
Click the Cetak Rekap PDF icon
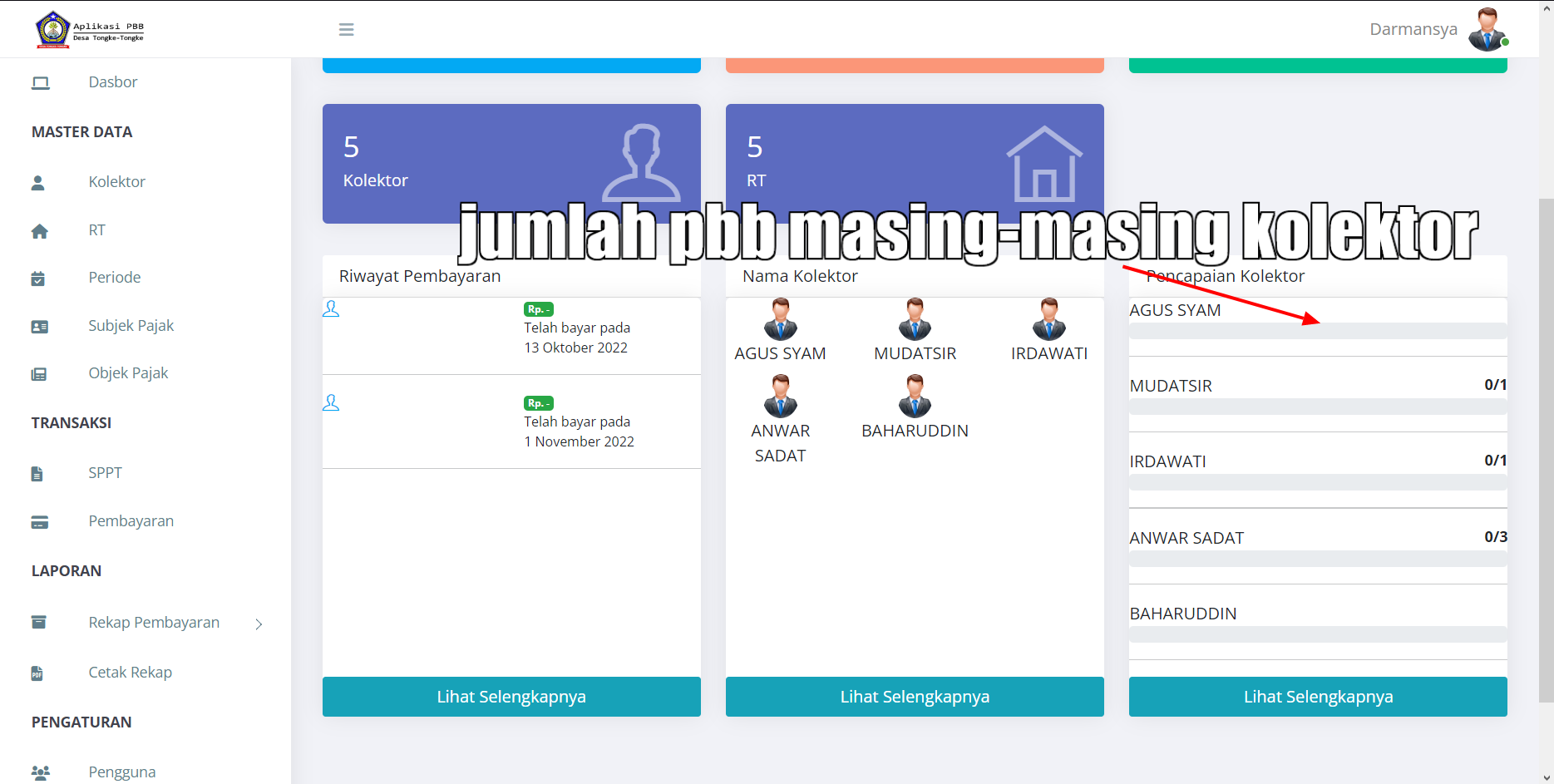37,673
